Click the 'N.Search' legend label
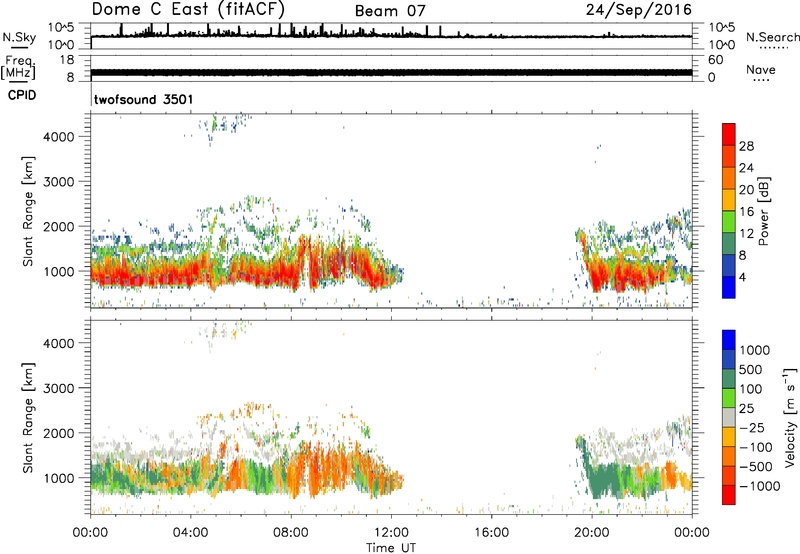Viewport: 800px width, 554px height. coord(772,37)
